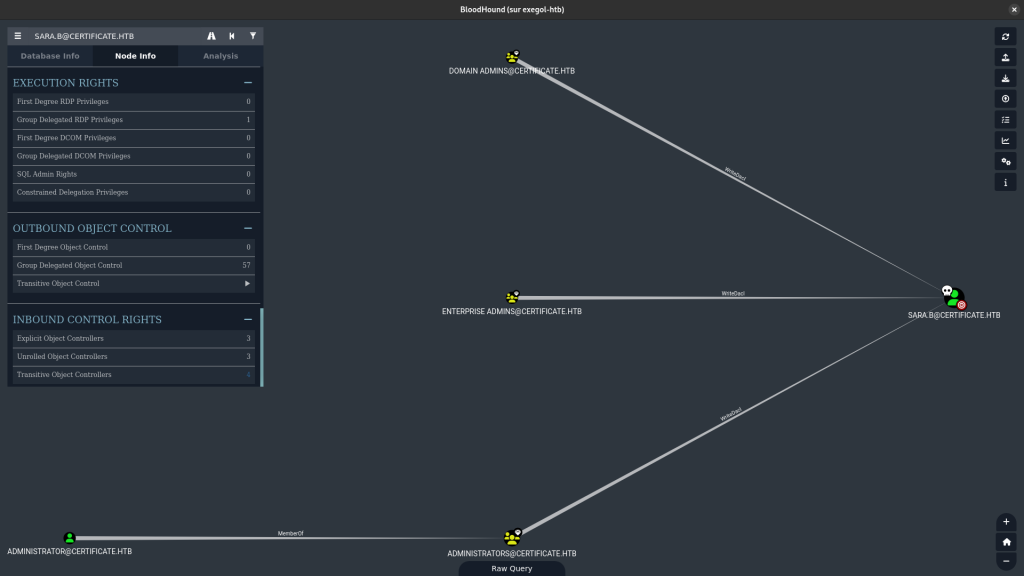
Task: Click the Group Delegated RDP Privileges row
Action: (134, 120)
